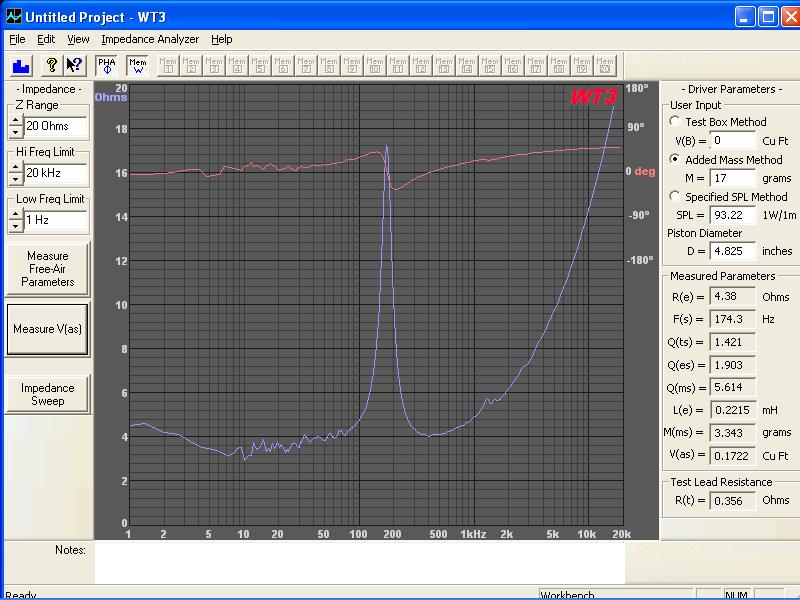Select memory slot Mem 2
This screenshot has height=600, width=800.
(x=191, y=66)
